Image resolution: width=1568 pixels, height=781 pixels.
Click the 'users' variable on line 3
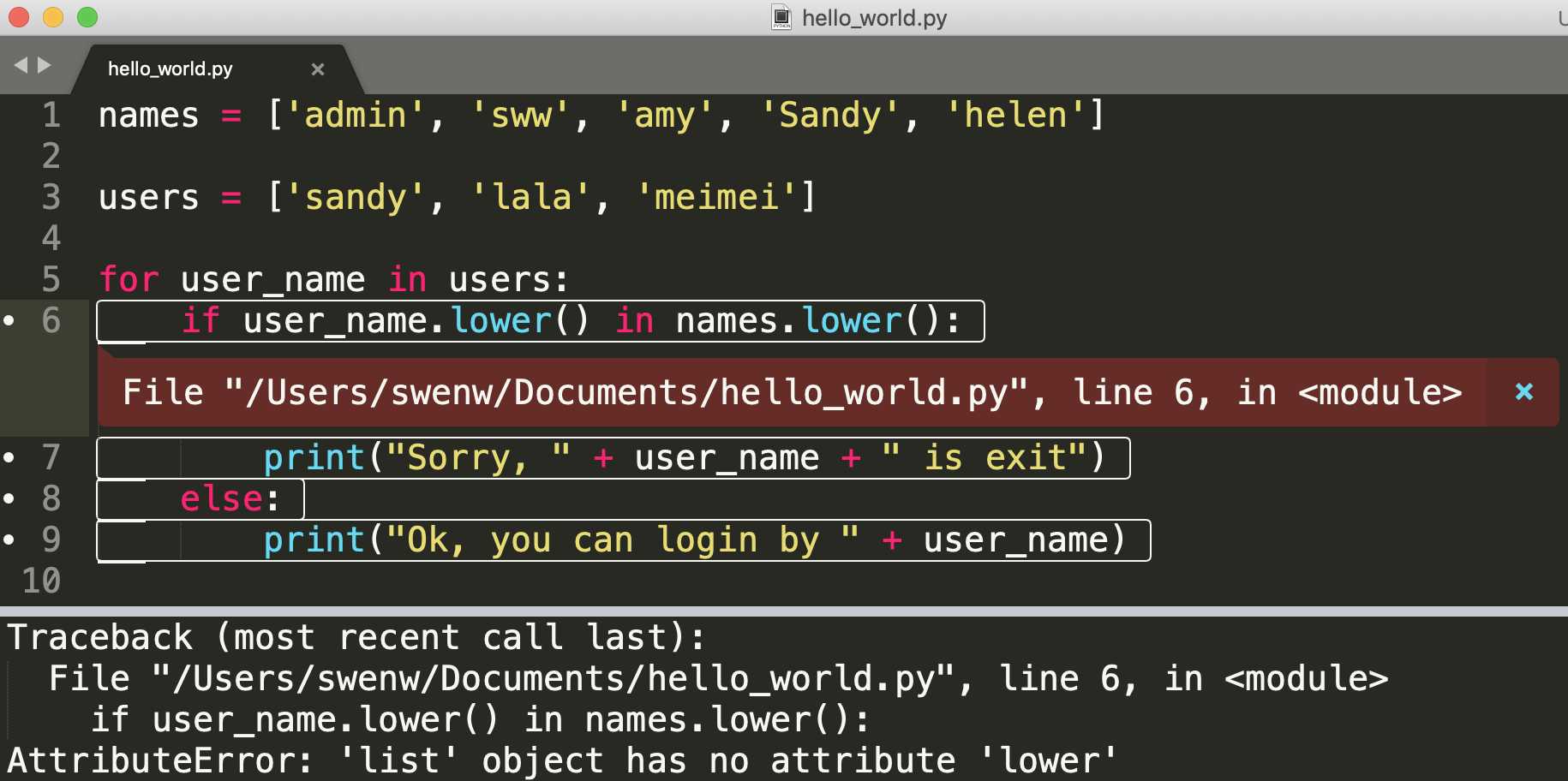(149, 197)
